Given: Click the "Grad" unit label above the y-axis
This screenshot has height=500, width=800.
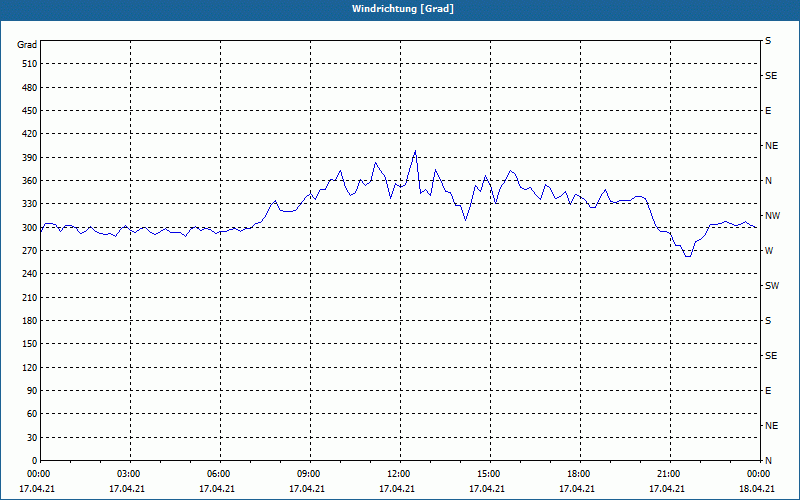Looking at the screenshot, I should pos(27,45).
